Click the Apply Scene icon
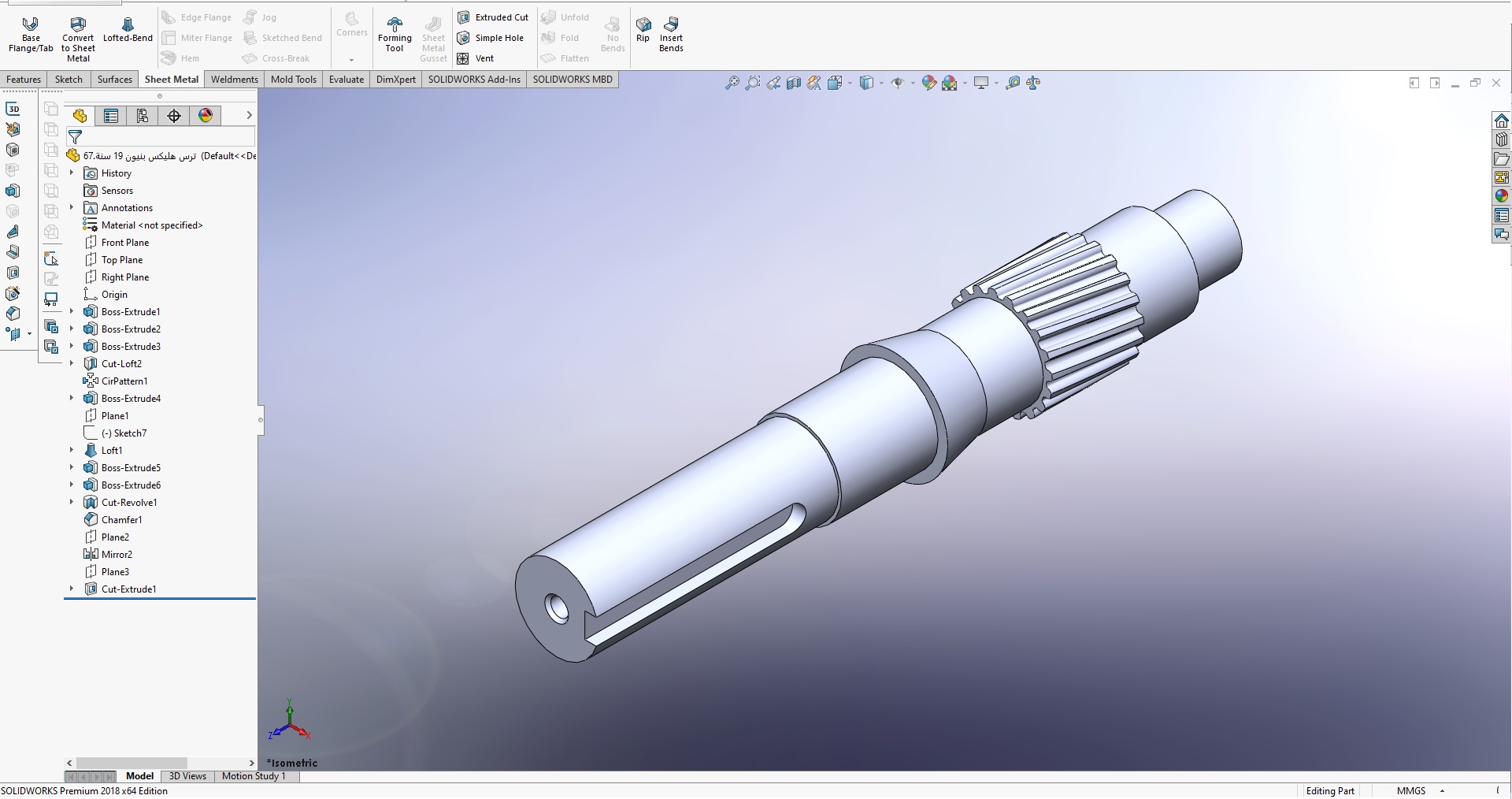Screen dimensions: 1512x799 950,83
